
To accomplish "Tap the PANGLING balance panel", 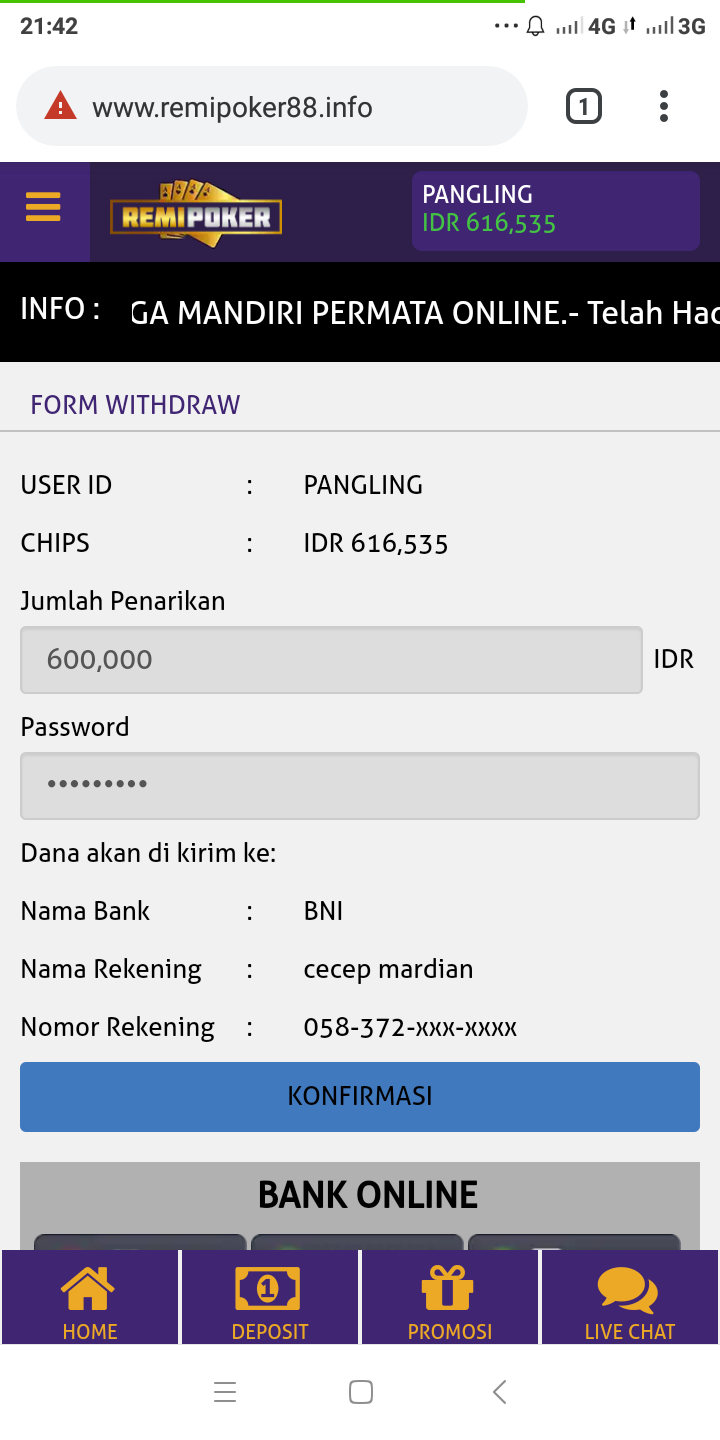I will pyautogui.click(x=555, y=210).
